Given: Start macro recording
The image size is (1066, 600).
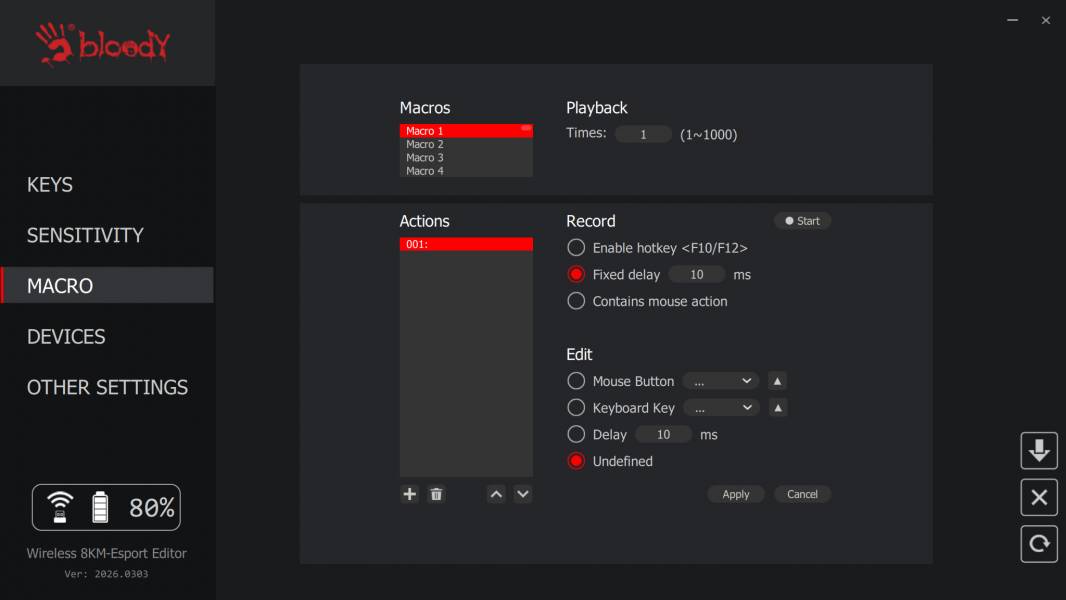Looking at the screenshot, I should click(802, 221).
